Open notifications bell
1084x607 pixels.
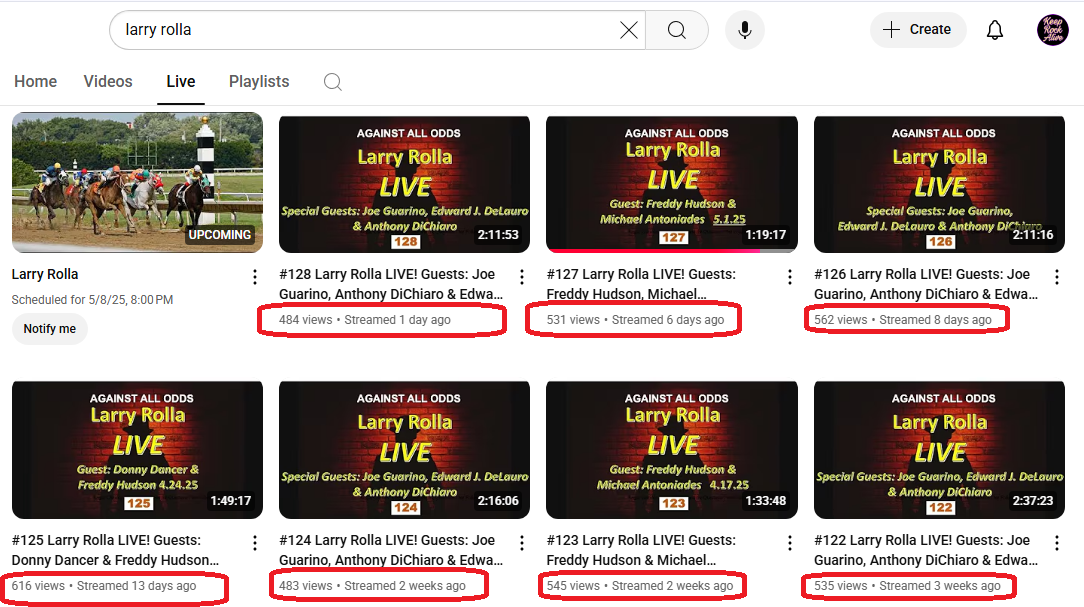click(994, 30)
